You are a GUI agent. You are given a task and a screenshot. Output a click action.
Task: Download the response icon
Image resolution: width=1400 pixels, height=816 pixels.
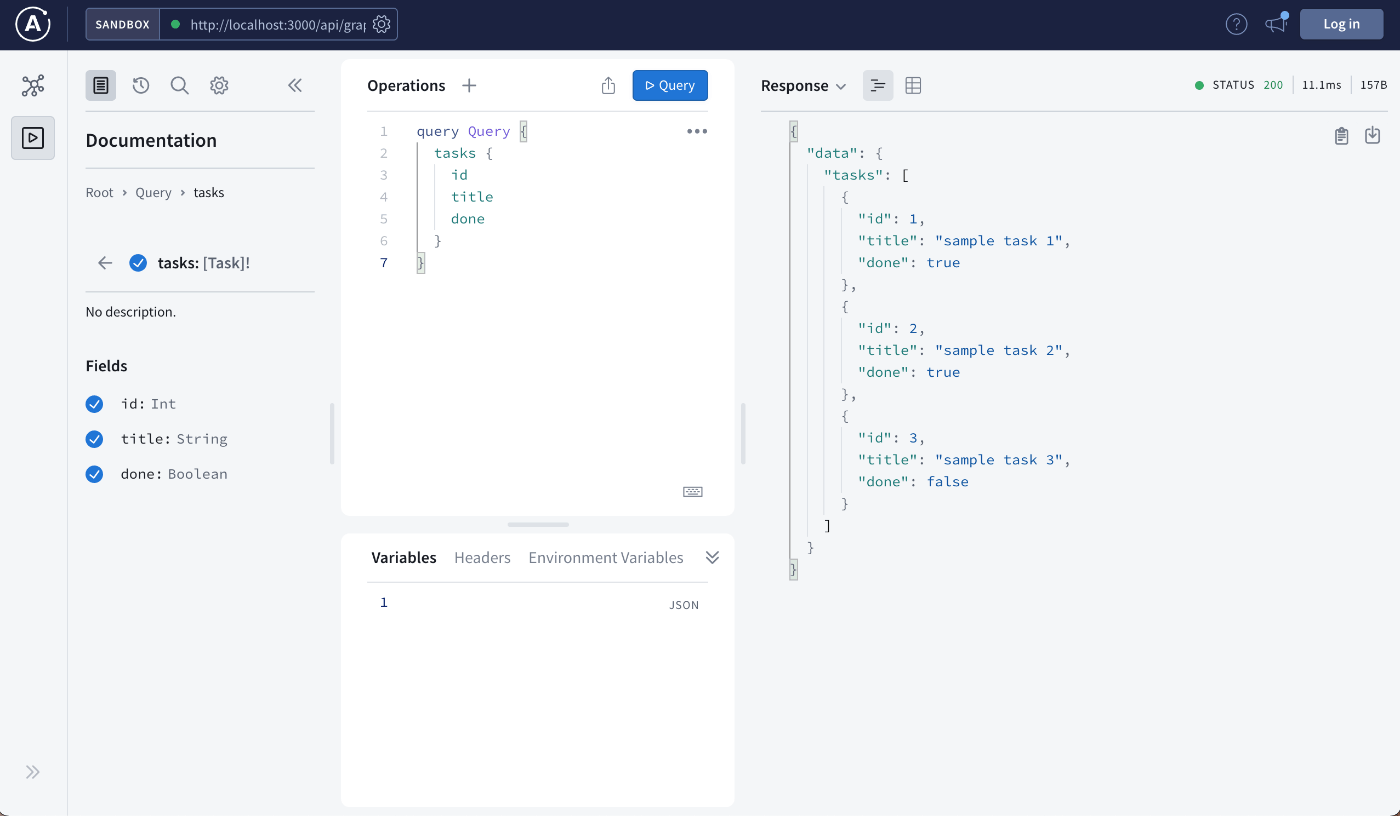pos(1373,135)
